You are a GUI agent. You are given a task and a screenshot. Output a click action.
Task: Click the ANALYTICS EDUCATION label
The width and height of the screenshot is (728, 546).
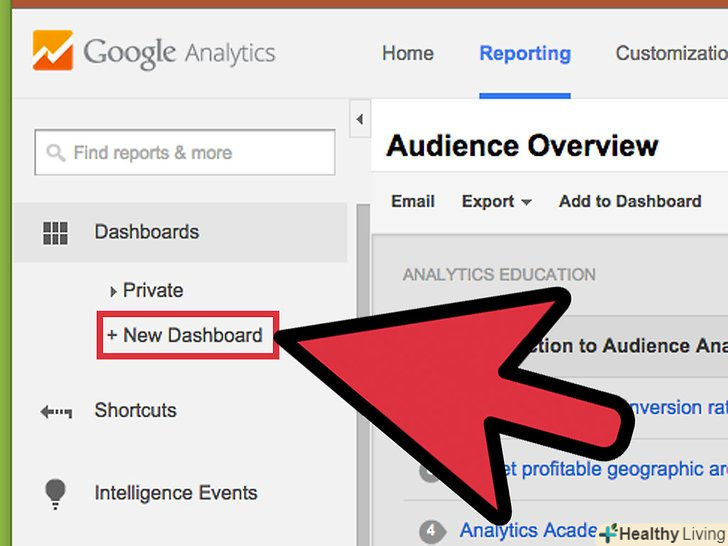click(x=499, y=274)
